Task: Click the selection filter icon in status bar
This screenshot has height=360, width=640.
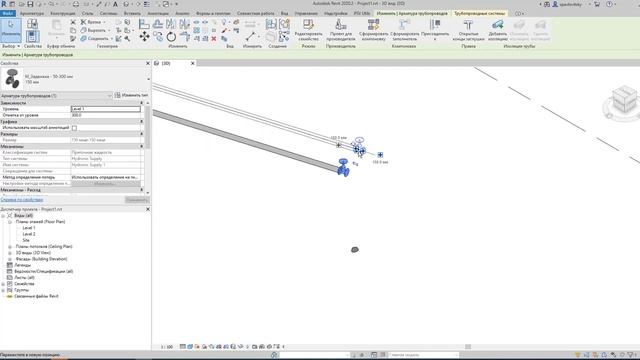Action: point(631,355)
